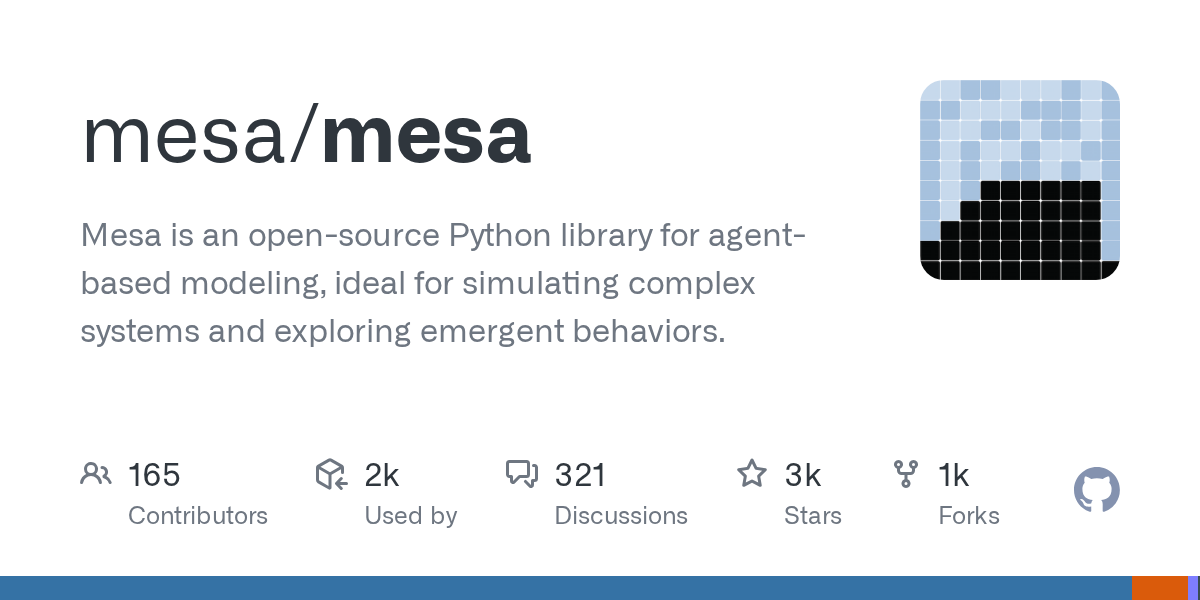Click the 'Stars' label

click(813, 516)
